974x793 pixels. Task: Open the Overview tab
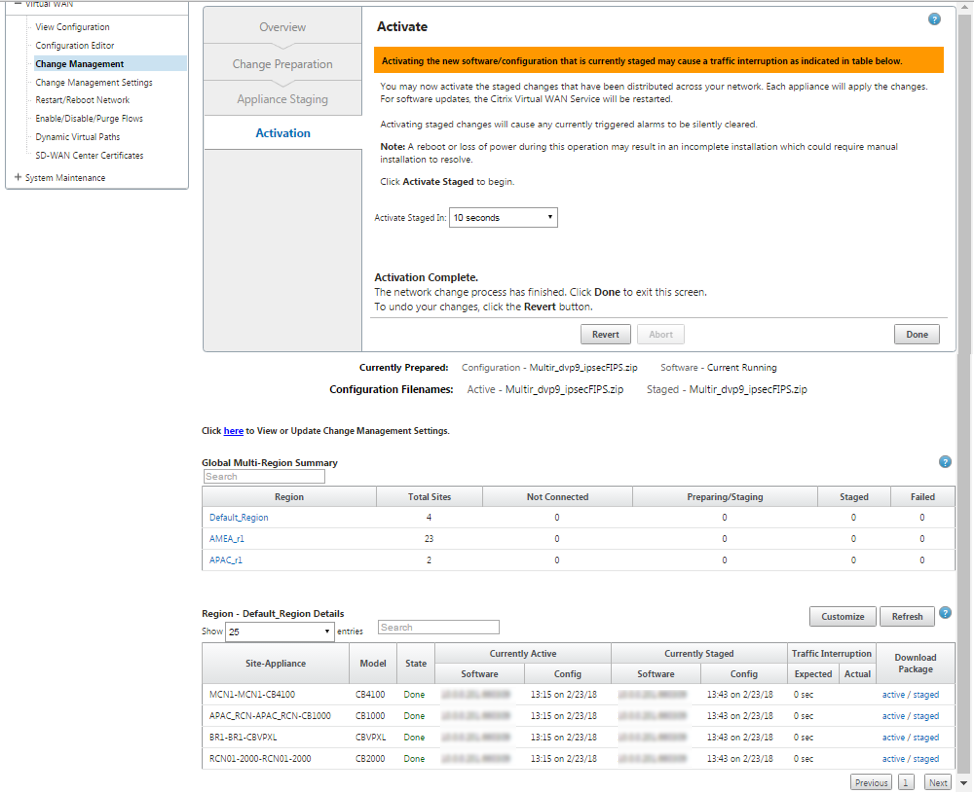click(282, 27)
